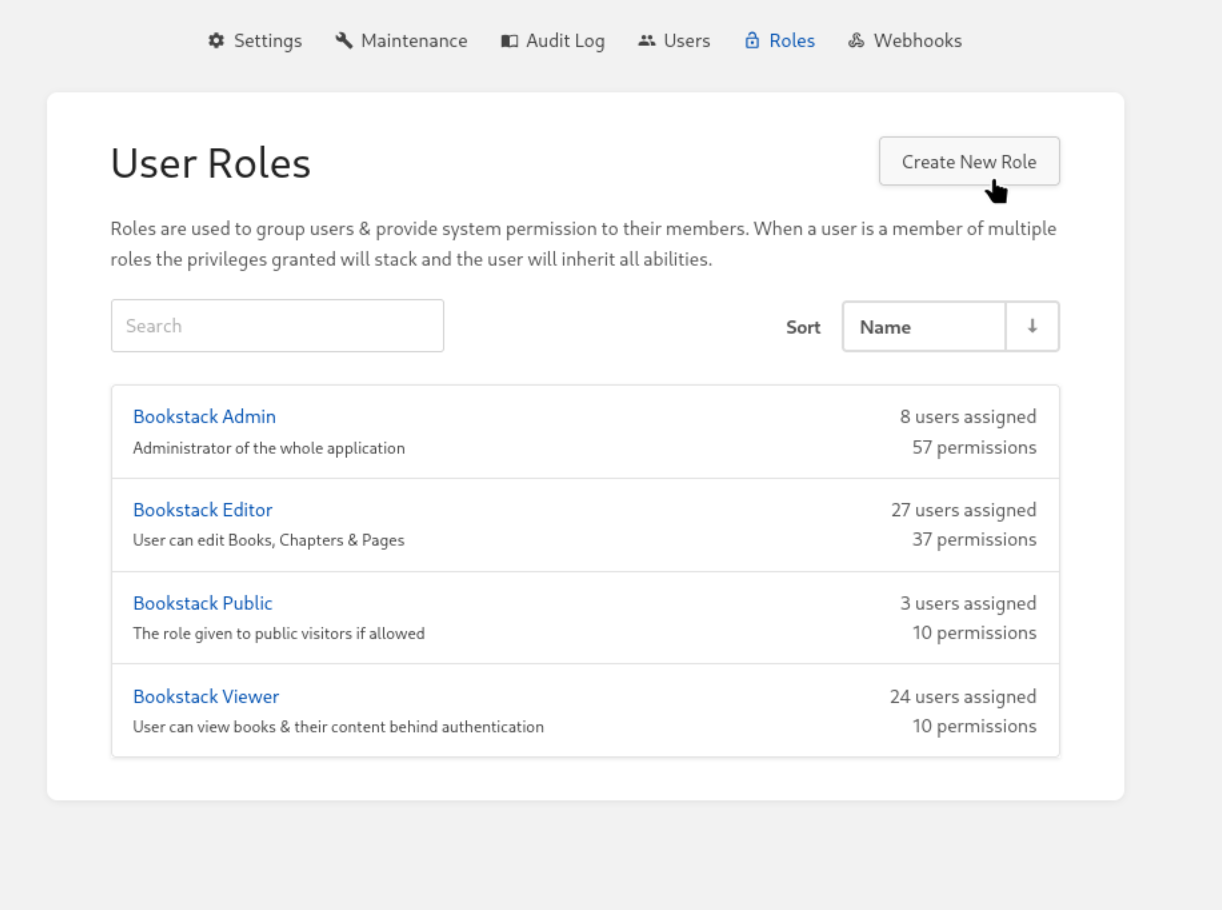
Task: Open the Bookstack Viewer role
Action: pyautogui.click(x=206, y=696)
